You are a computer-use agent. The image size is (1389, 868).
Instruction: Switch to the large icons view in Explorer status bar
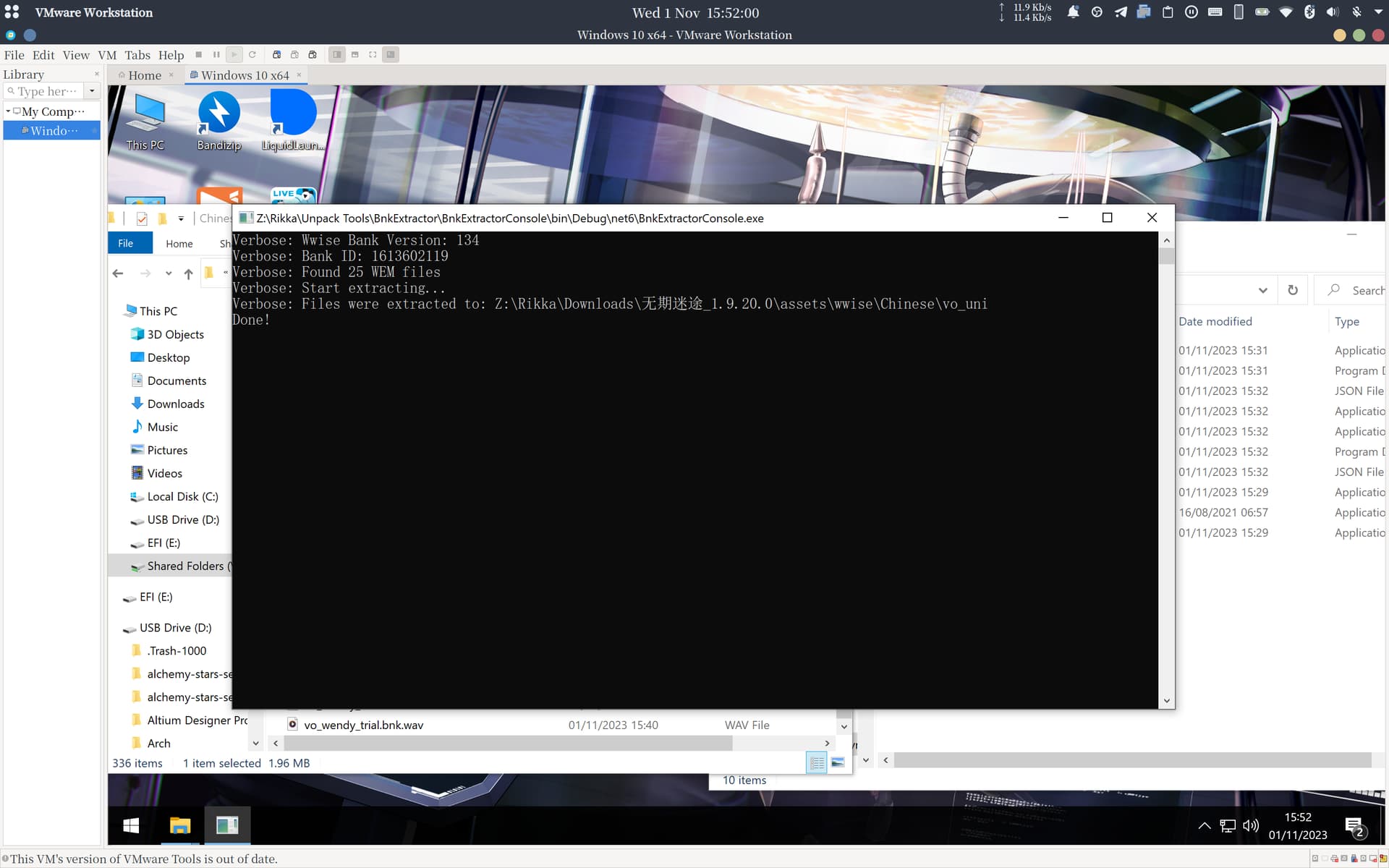coord(838,763)
